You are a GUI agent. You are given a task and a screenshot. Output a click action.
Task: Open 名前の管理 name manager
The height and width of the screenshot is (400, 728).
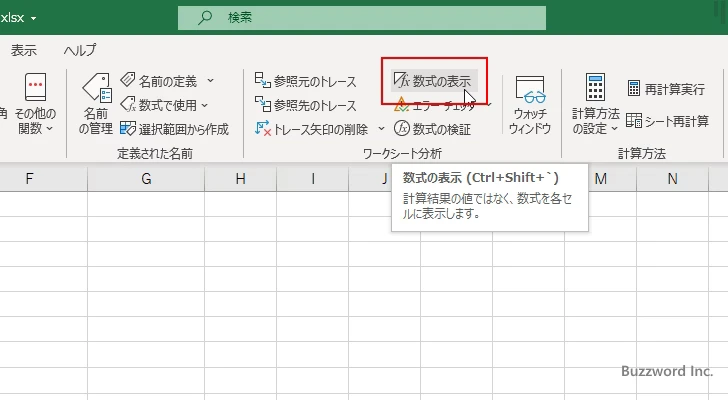[96, 104]
